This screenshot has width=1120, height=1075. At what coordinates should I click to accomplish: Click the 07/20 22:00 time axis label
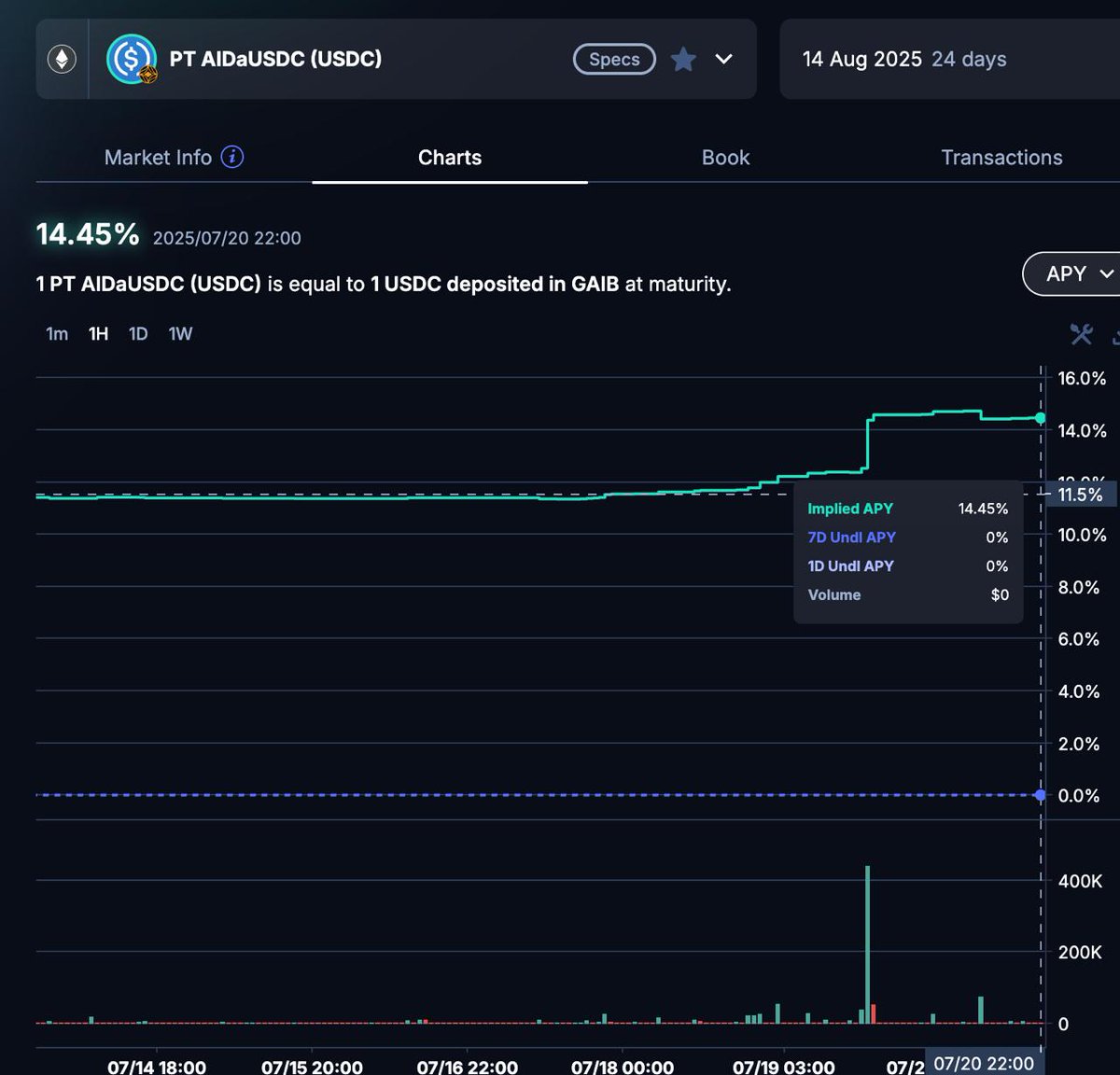coord(984,1063)
